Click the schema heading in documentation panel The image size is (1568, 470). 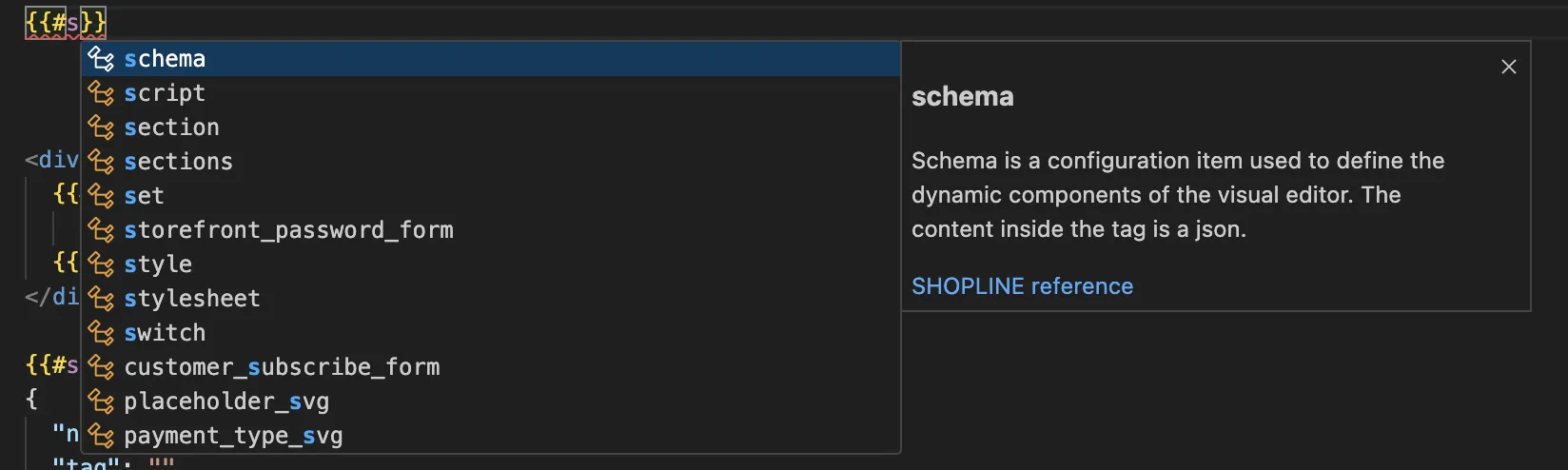coord(962,97)
